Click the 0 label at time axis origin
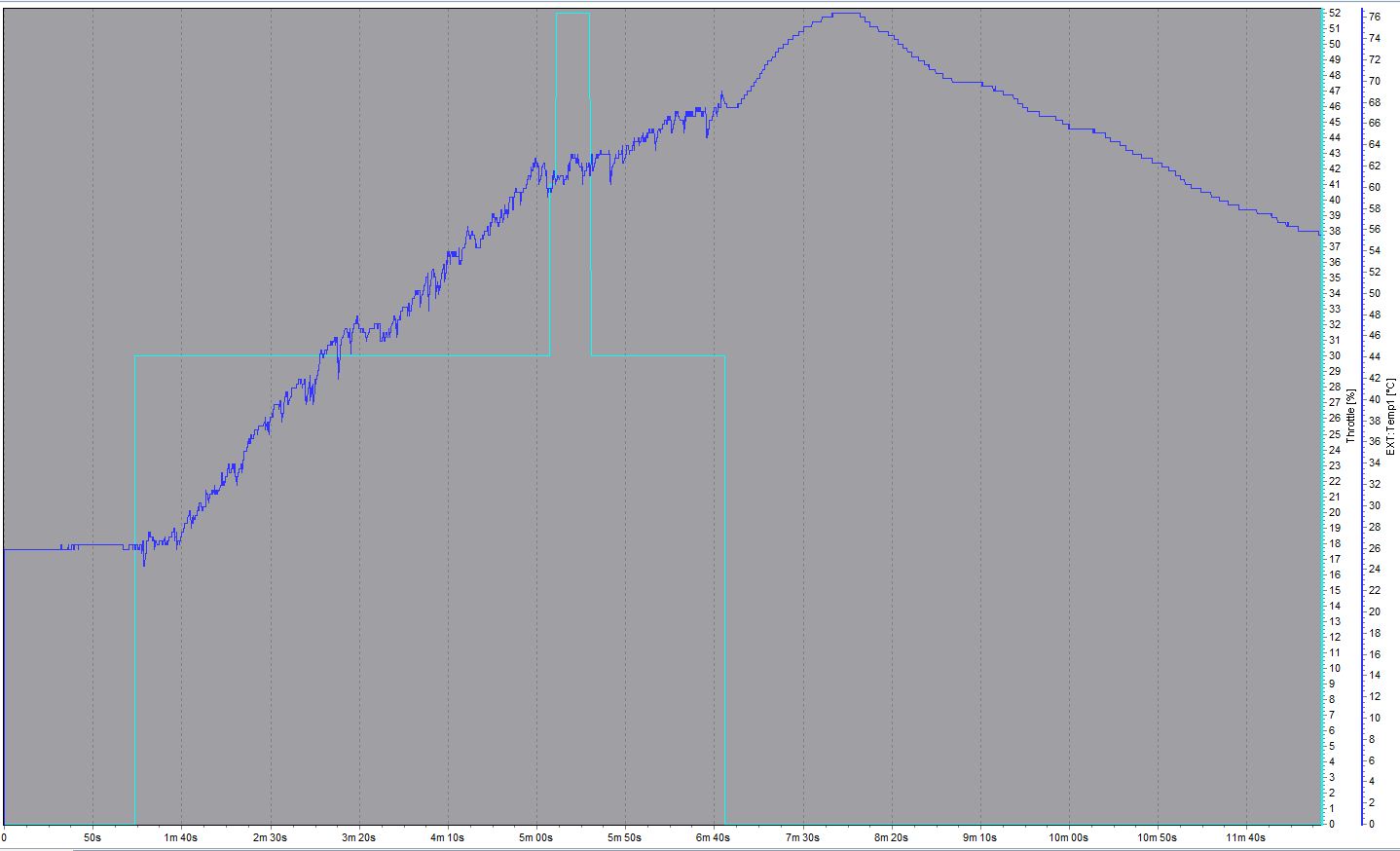1400x851 pixels. (x=5, y=836)
